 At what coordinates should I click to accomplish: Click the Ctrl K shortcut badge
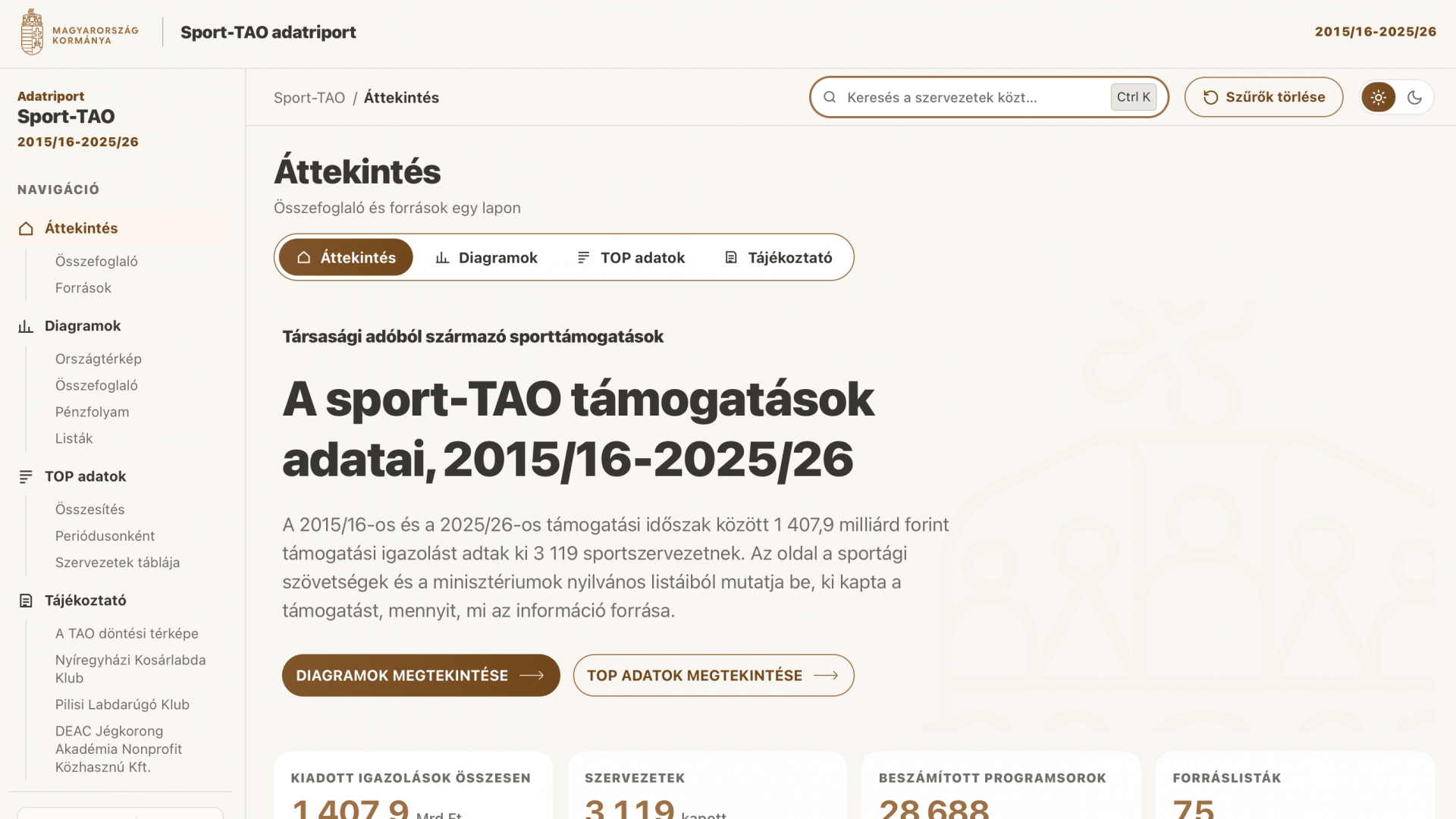tap(1134, 97)
